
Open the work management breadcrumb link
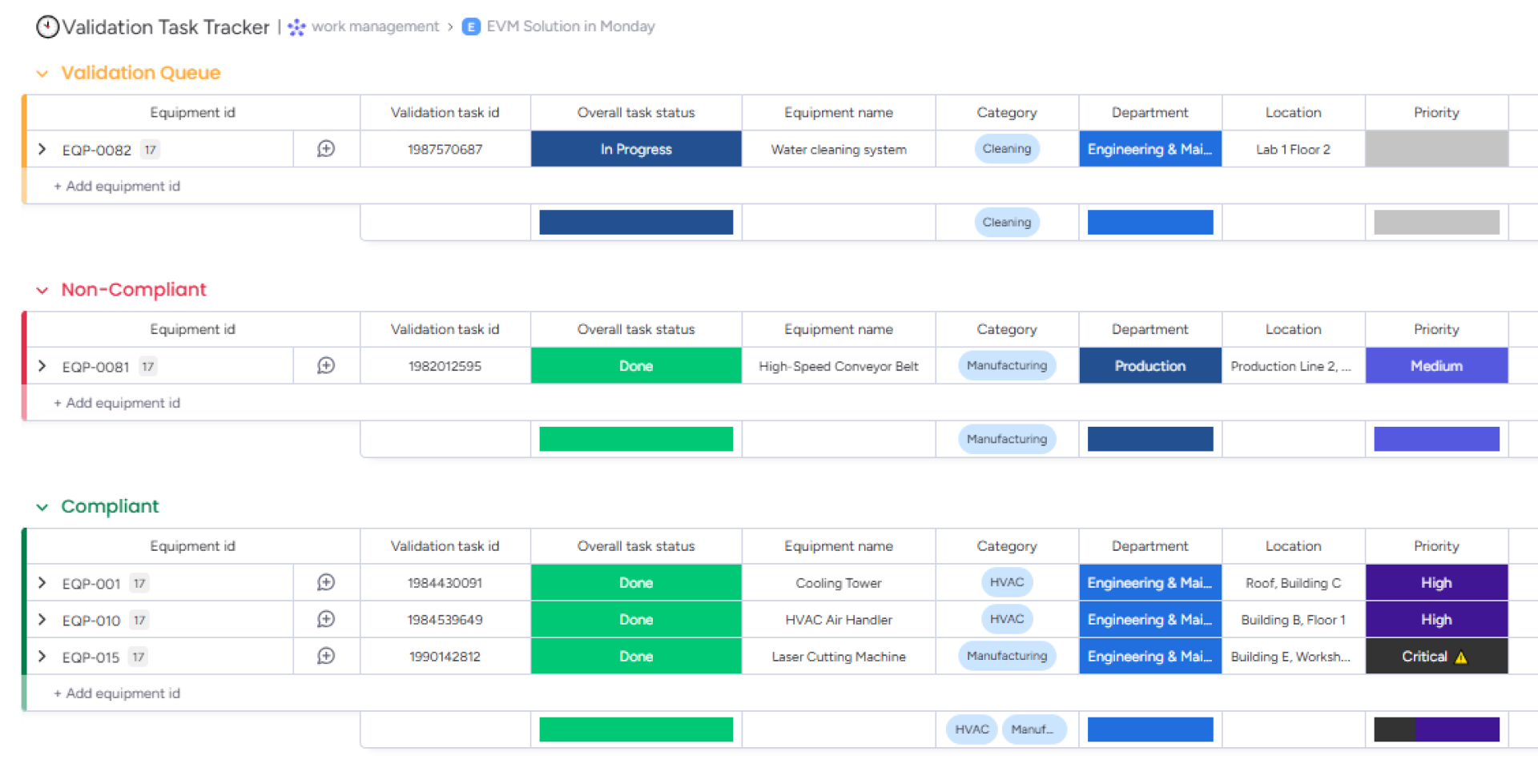(x=375, y=26)
